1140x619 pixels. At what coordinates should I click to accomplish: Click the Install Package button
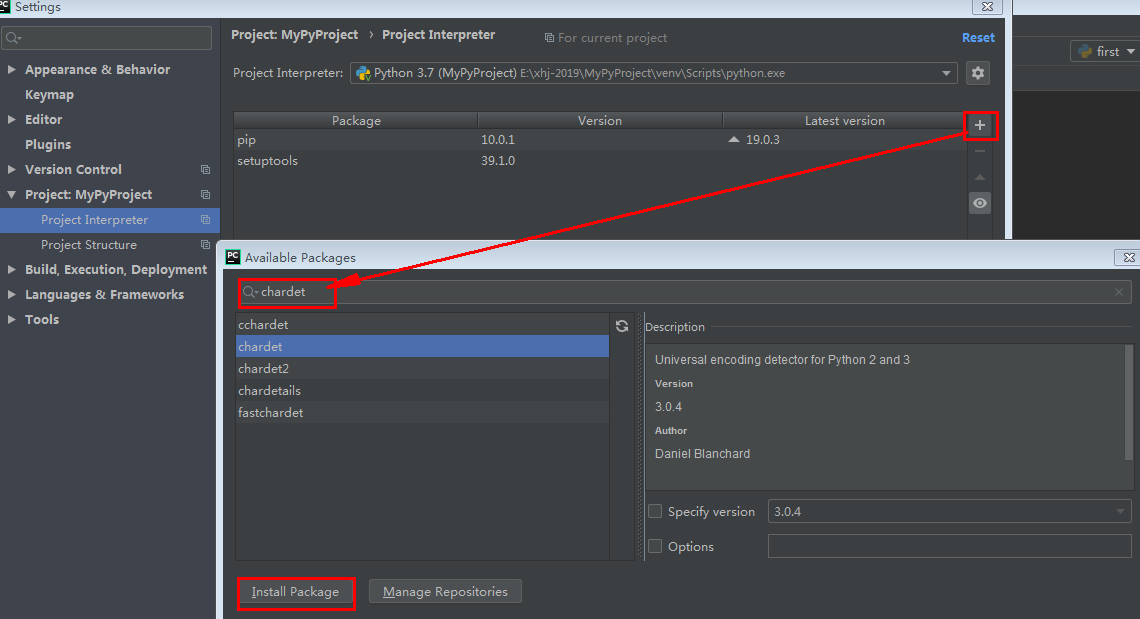coord(295,591)
